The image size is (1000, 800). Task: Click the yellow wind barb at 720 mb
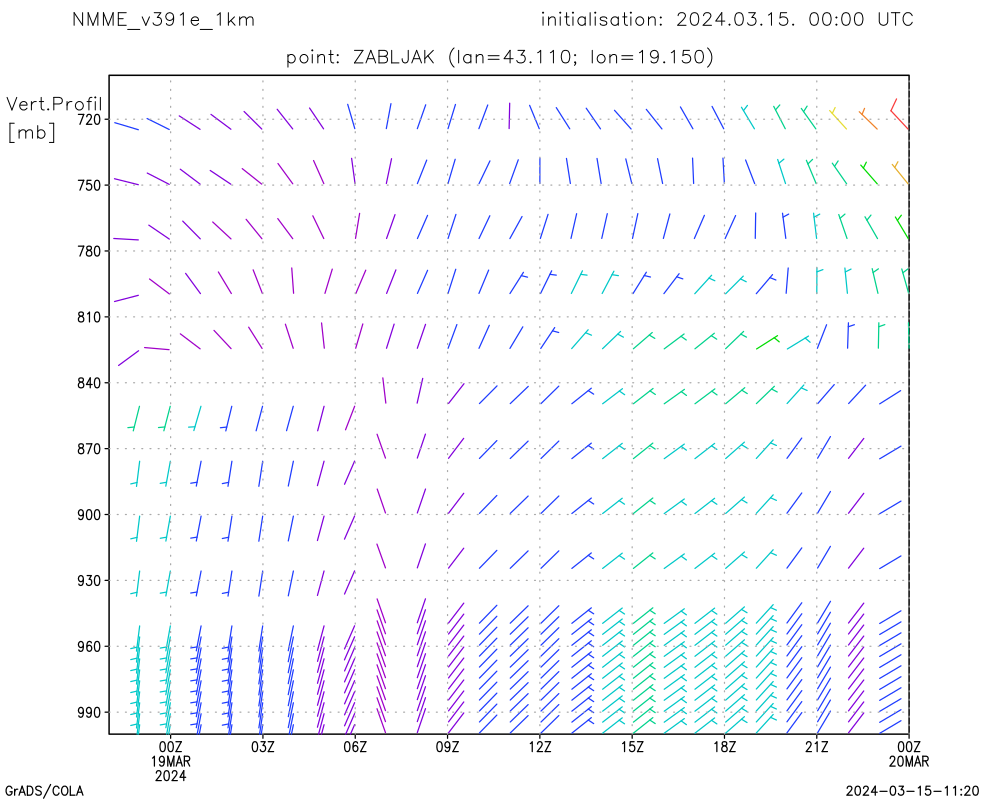838,119
